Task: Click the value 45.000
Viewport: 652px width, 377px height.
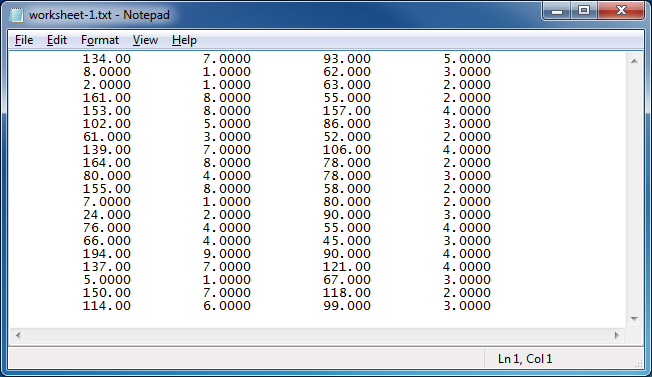Action: pos(347,240)
